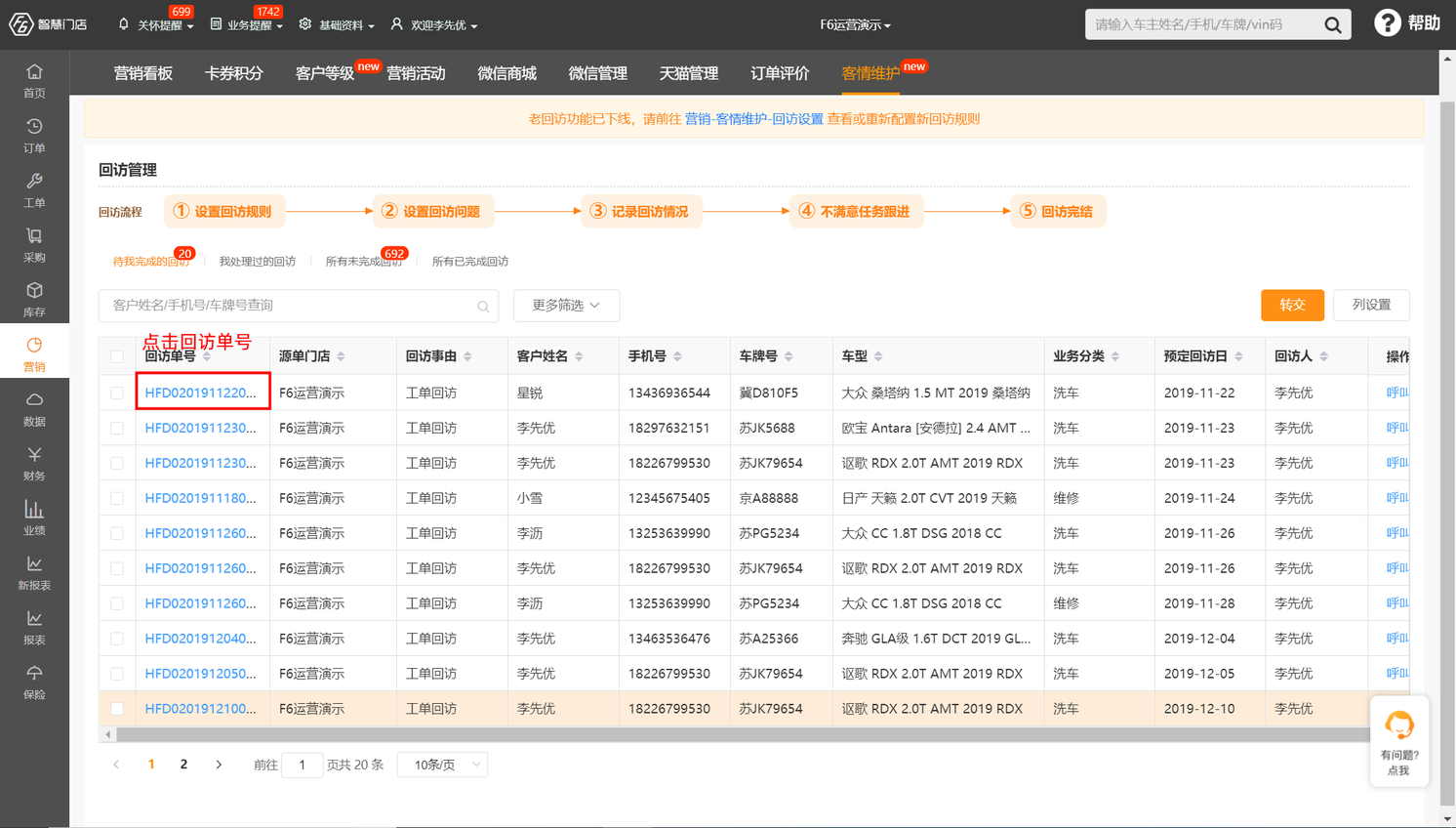Expand the 关怀提醒 dropdown

point(156,25)
